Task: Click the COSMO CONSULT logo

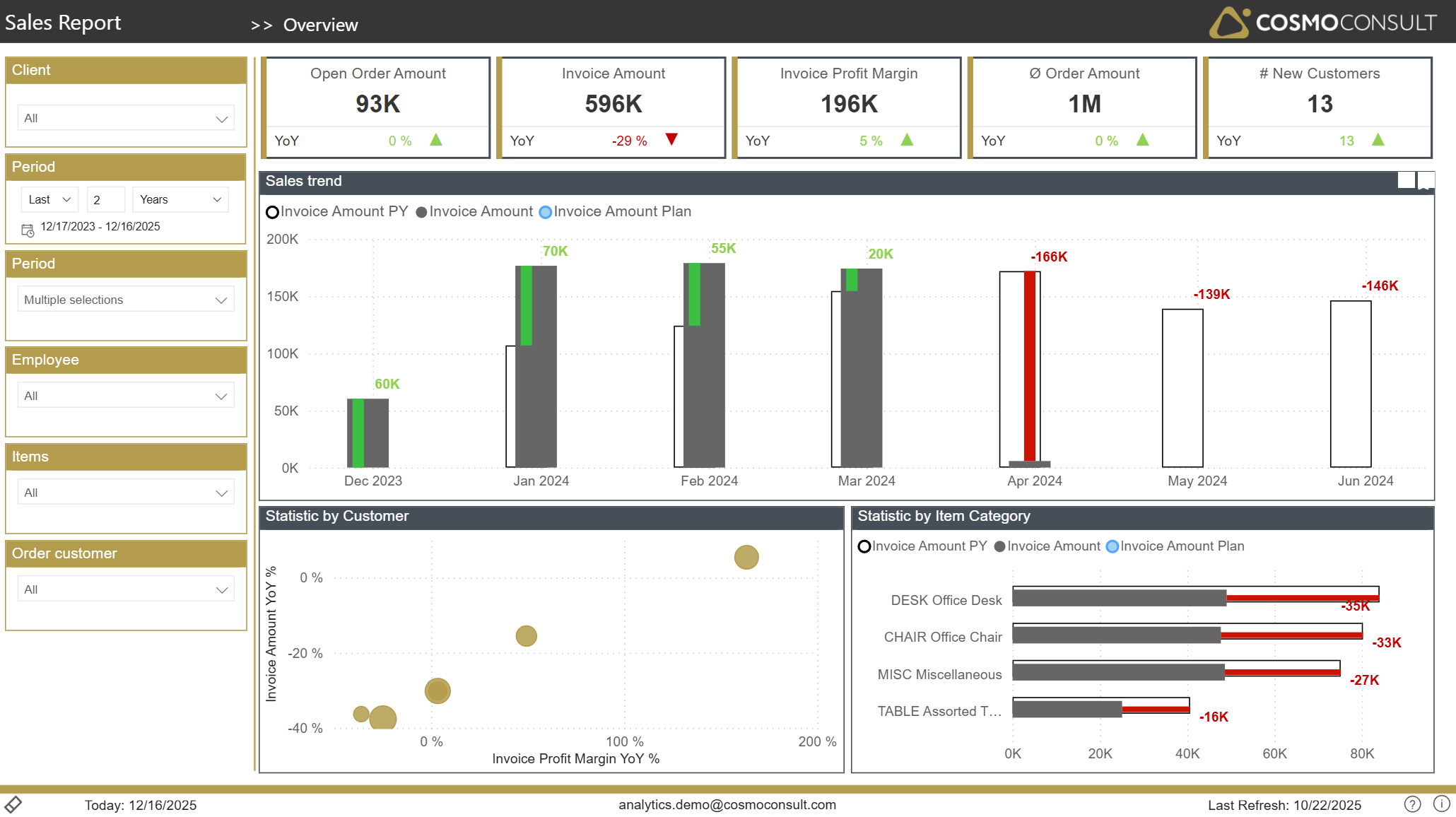Action: click(x=1322, y=23)
